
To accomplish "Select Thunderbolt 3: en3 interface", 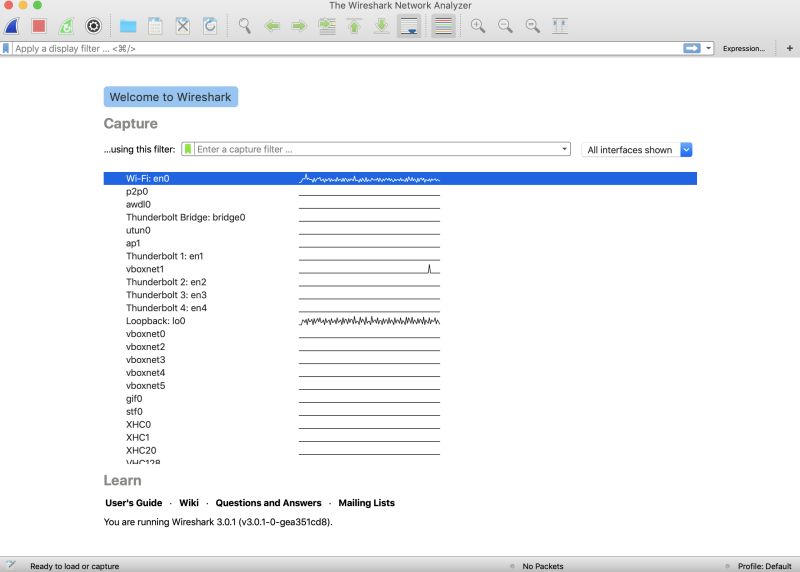I will pyautogui.click(x=400, y=295).
